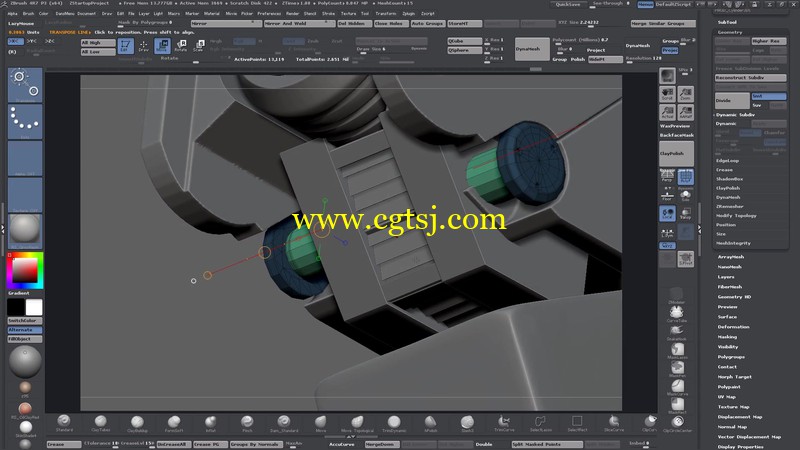Expand the Layers section
Image resolution: width=800 pixels, height=450 pixels.
726,277
